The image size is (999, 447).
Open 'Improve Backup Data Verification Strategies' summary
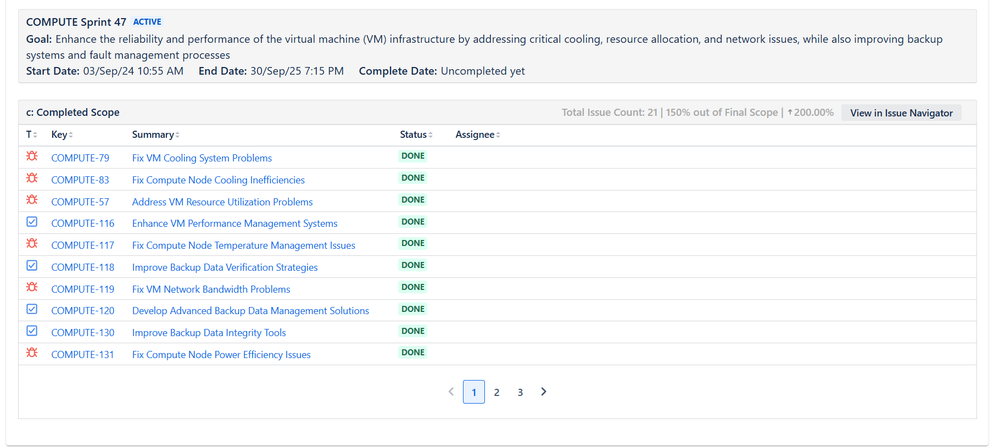point(225,267)
